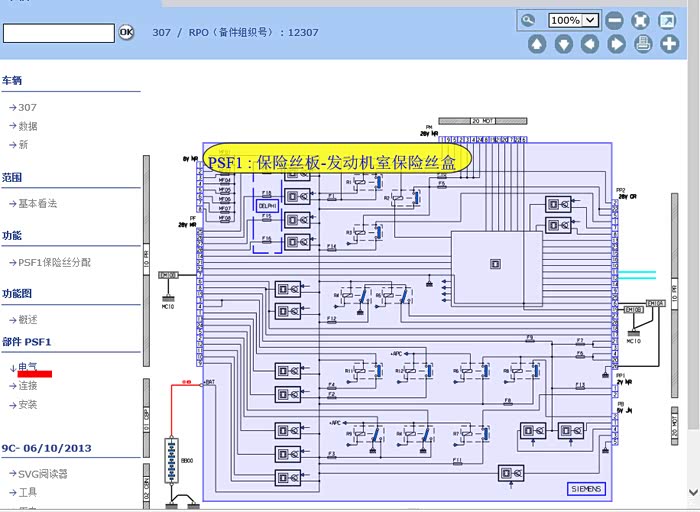The width and height of the screenshot is (700, 512).
Task: Open the 数据 link in sidebar
Action: [27, 126]
